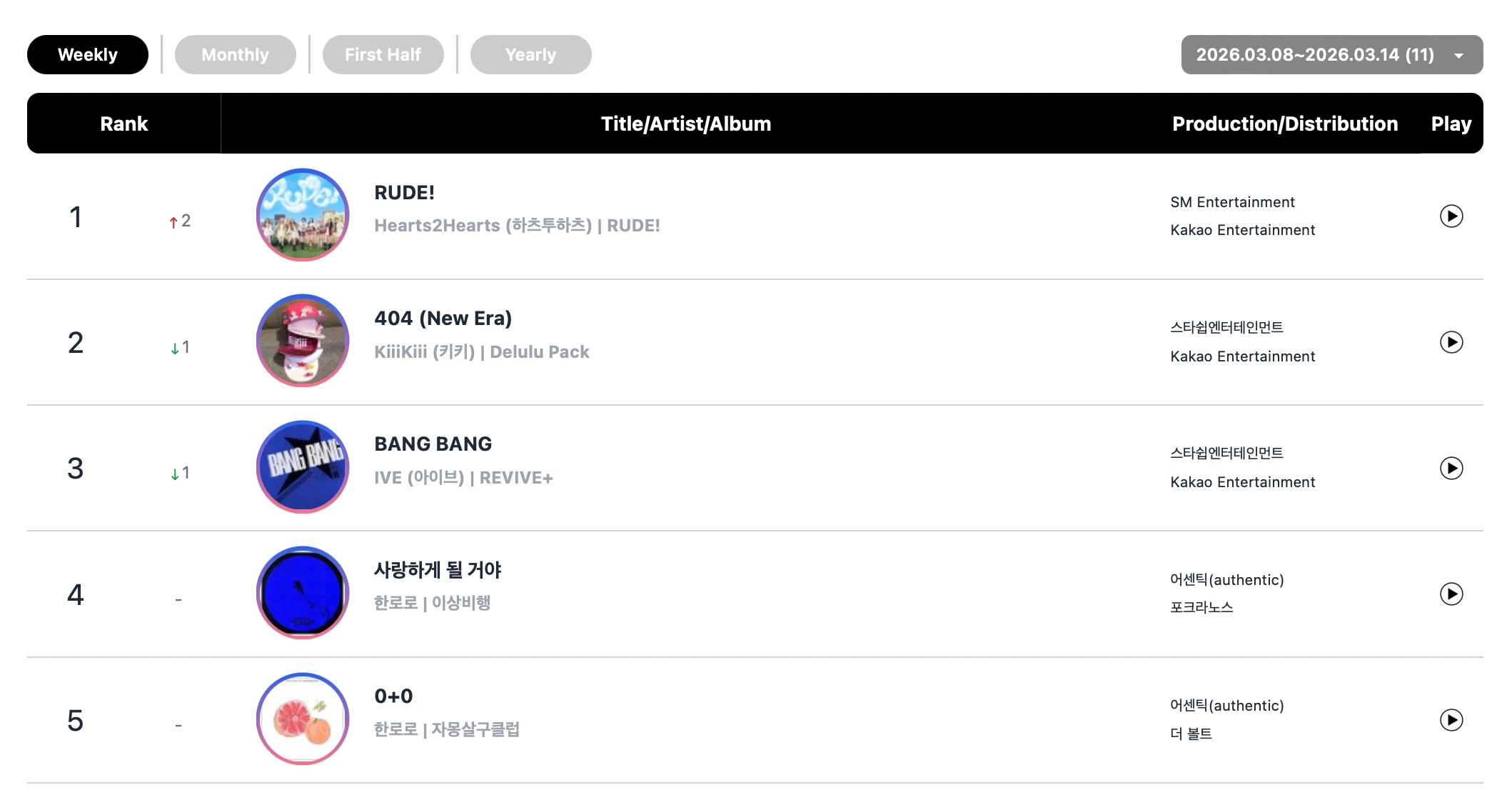The width and height of the screenshot is (1512, 790).
Task: Select the Weekly chart tab
Action: tap(87, 55)
